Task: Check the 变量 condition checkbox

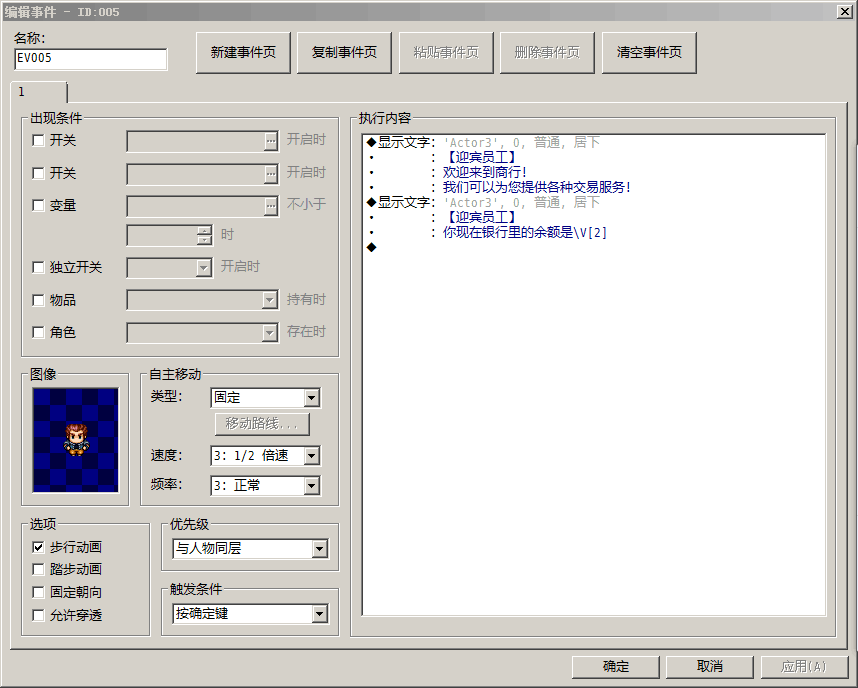Action: coord(38,205)
